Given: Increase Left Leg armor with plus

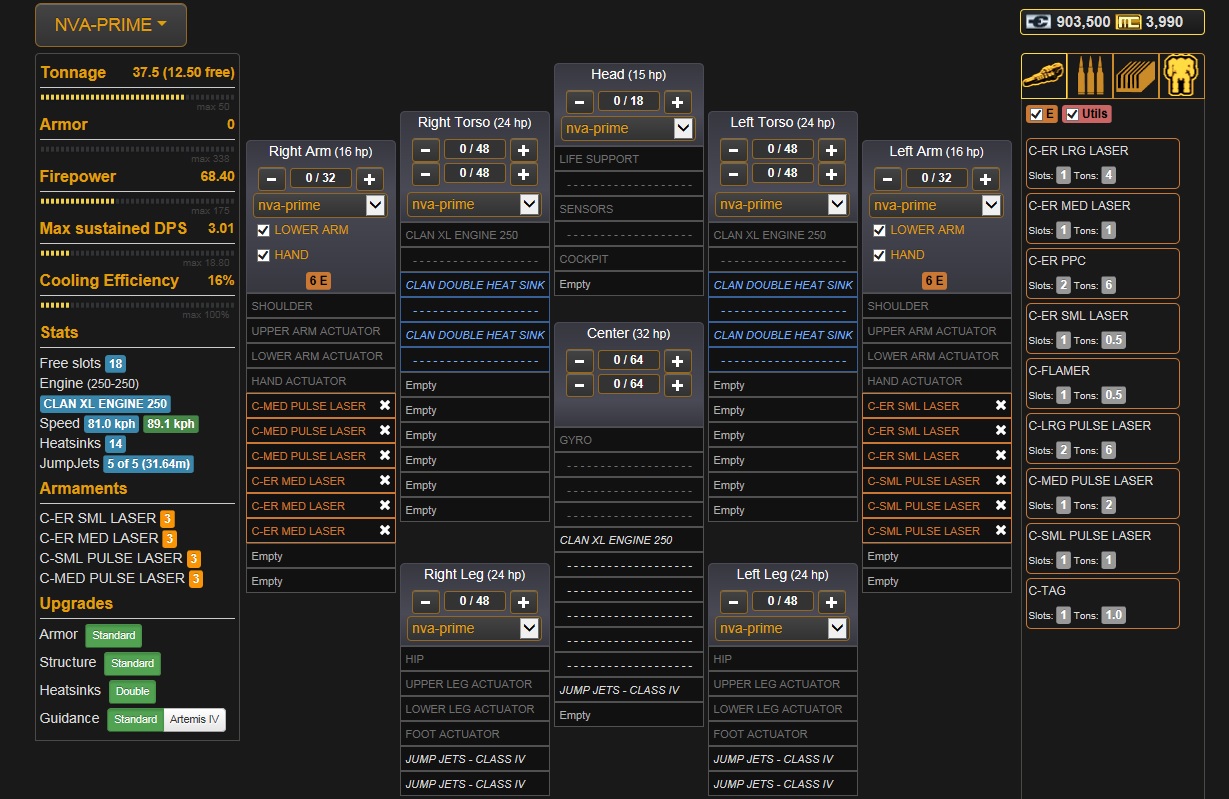Looking at the screenshot, I should click(x=831, y=602).
